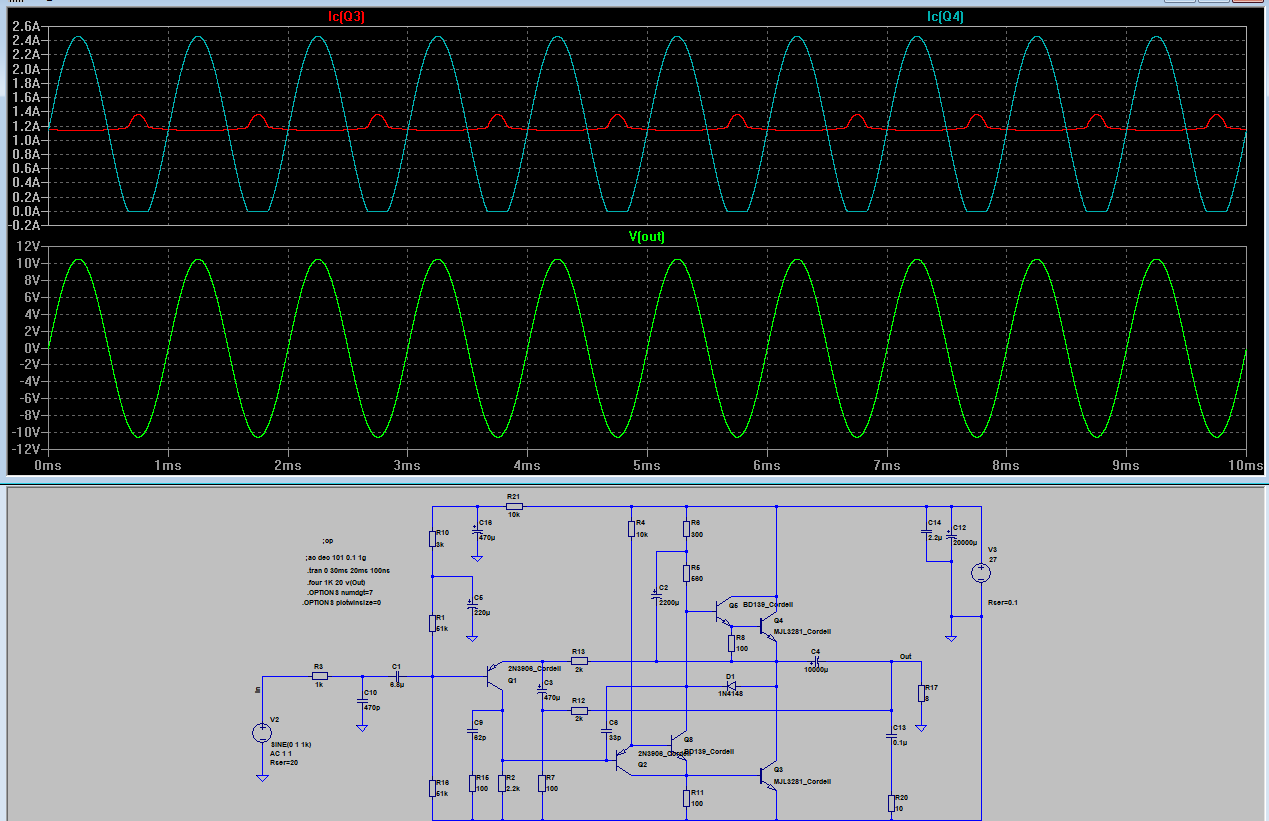Select resistor R15 100 symbol

pyautogui.click(x=471, y=782)
